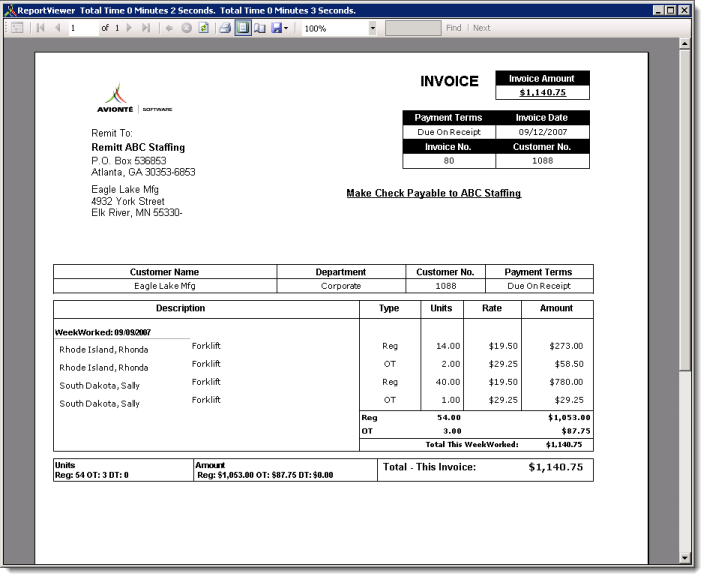The image size is (706, 579).
Task: Click 'Remitt ABC Staffing' heading
Action: [x=138, y=147]
